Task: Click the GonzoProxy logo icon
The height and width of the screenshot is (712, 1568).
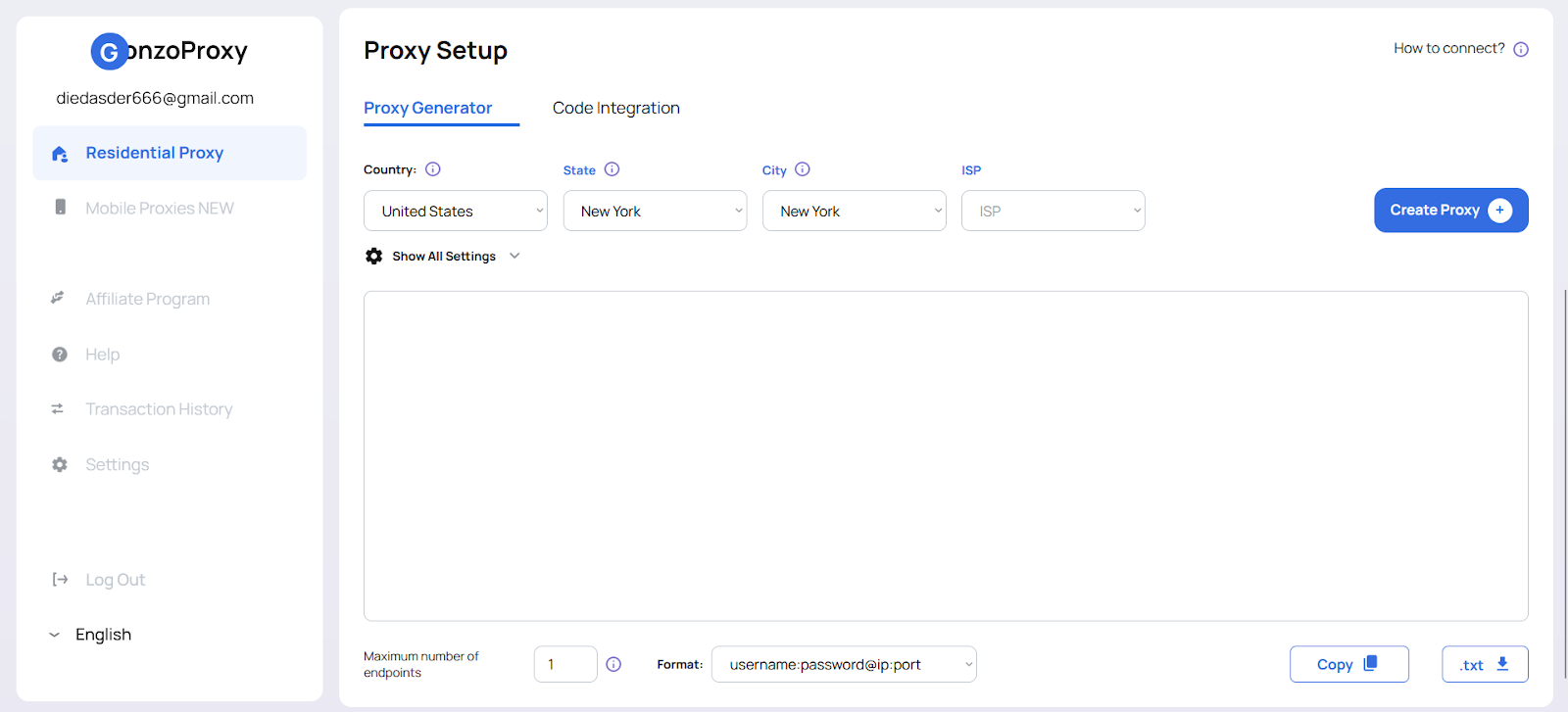Action: click(109, 51)
